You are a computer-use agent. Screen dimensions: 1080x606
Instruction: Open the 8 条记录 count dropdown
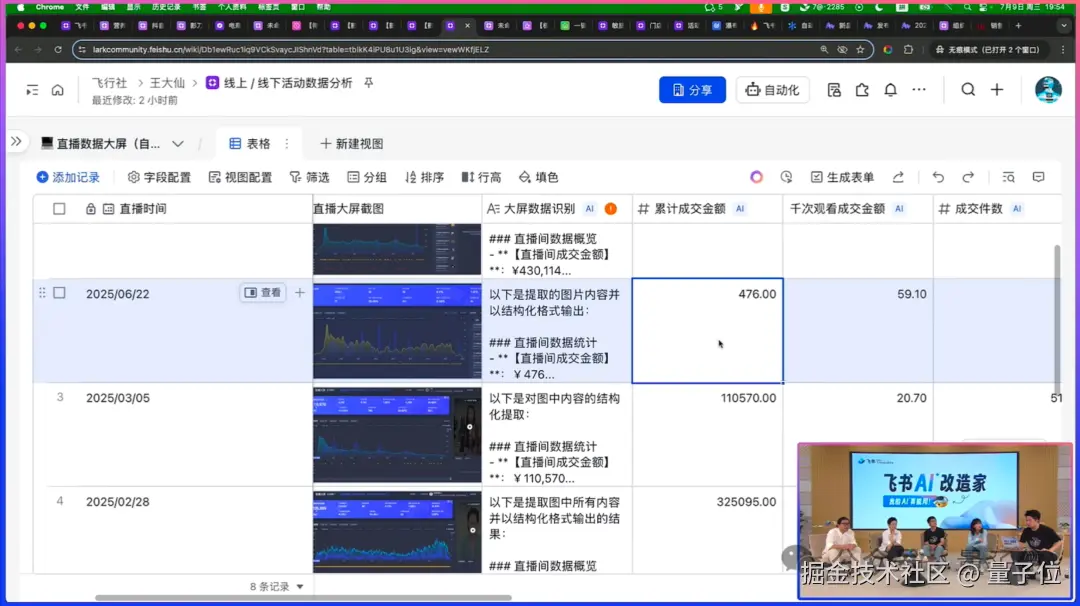coord(277,587)
